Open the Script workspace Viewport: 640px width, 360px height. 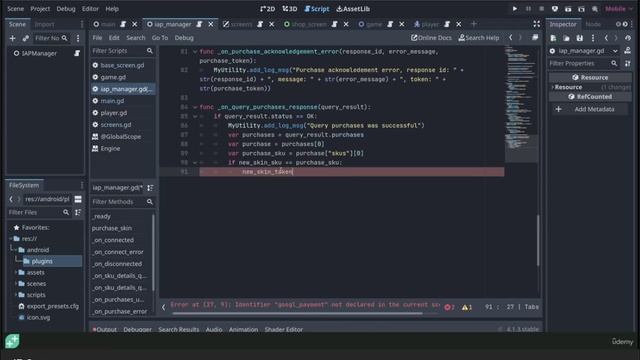coord(317,9)
